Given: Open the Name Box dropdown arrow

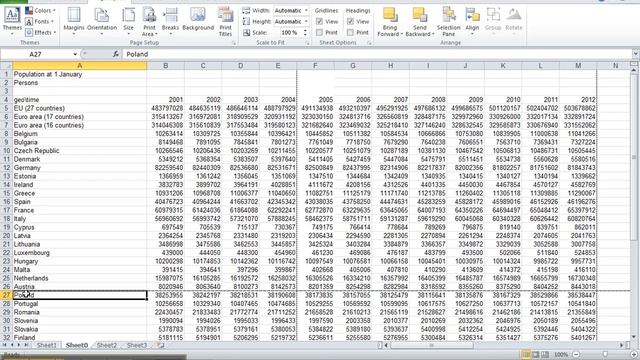Looking at the screenshot, I should (x=75, y=54).
